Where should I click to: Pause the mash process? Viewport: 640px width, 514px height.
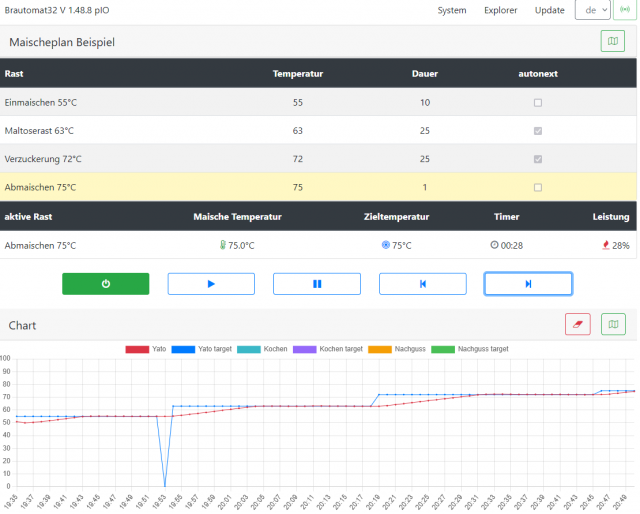tap(317, 284)
